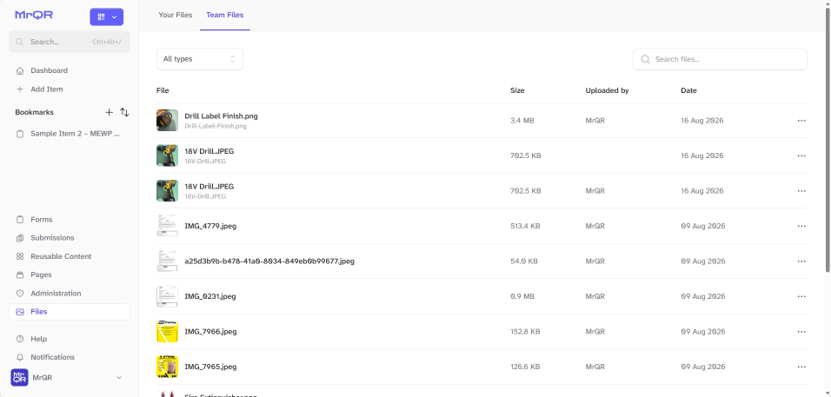Sort by Uploaded by column header
Viewport: 831px width, 397px height.
pos(607,91)
